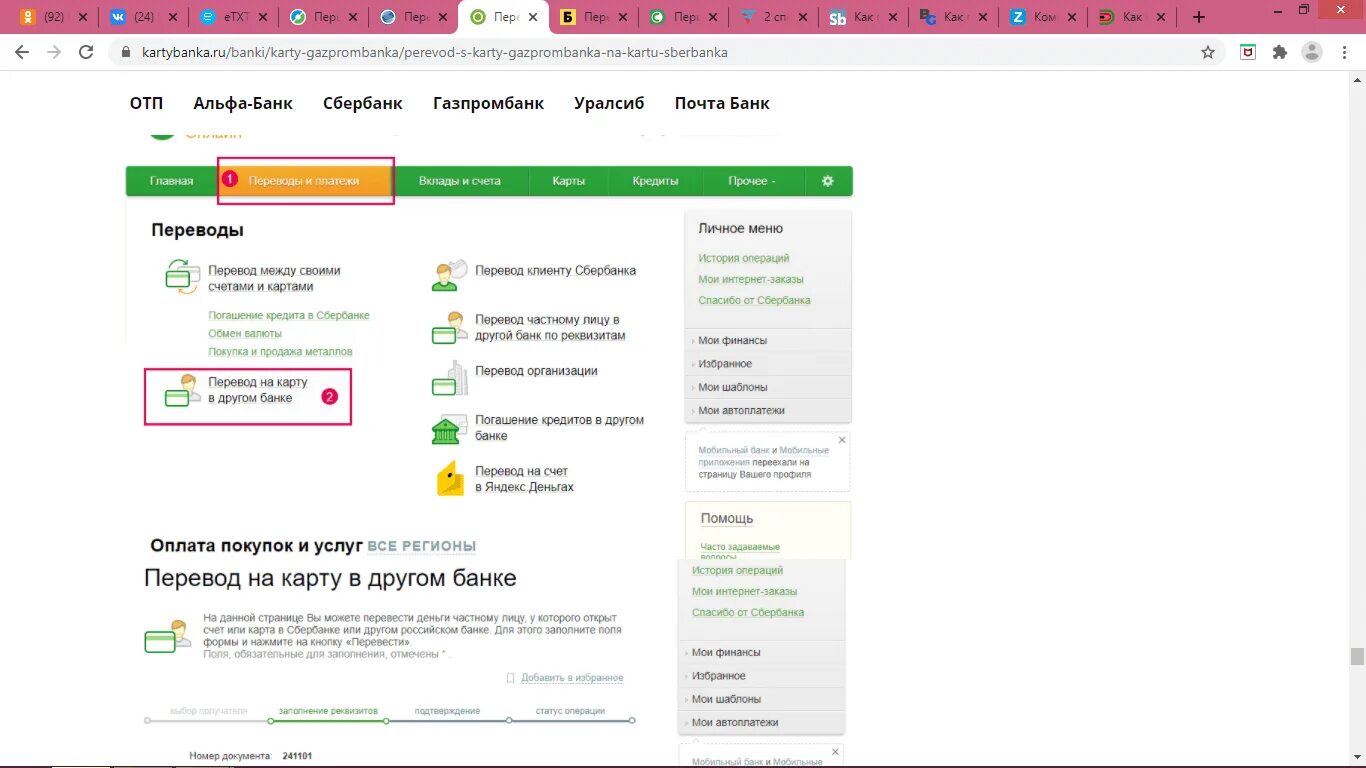Click the site lock icon in address bar

click(x=126, y=52)
